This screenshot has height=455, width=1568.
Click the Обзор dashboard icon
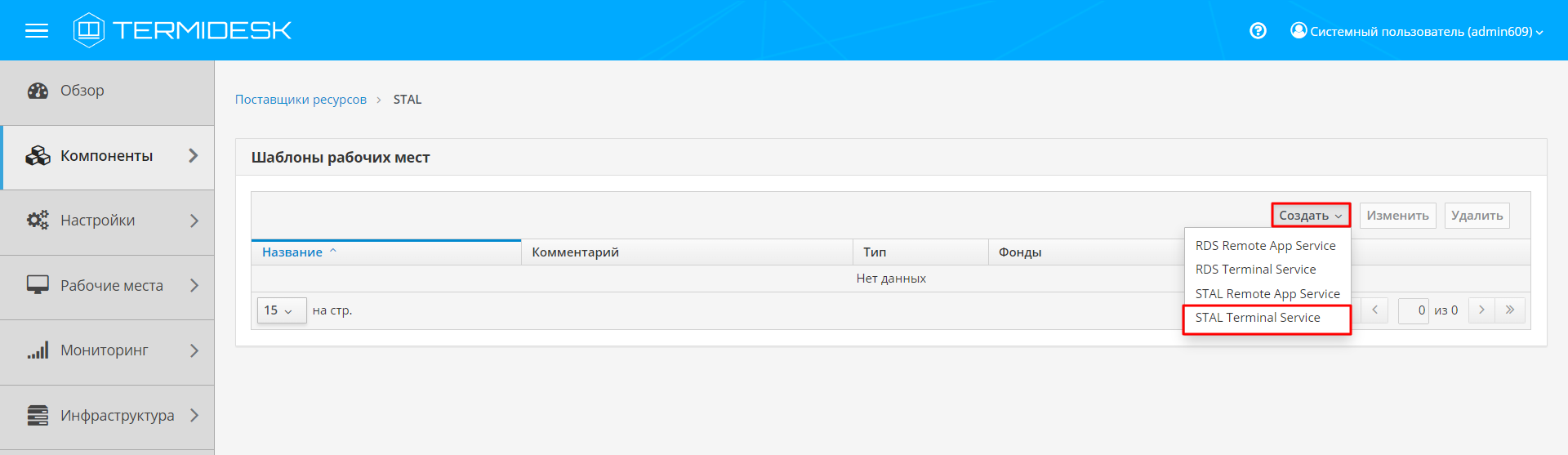coord(38,91)
